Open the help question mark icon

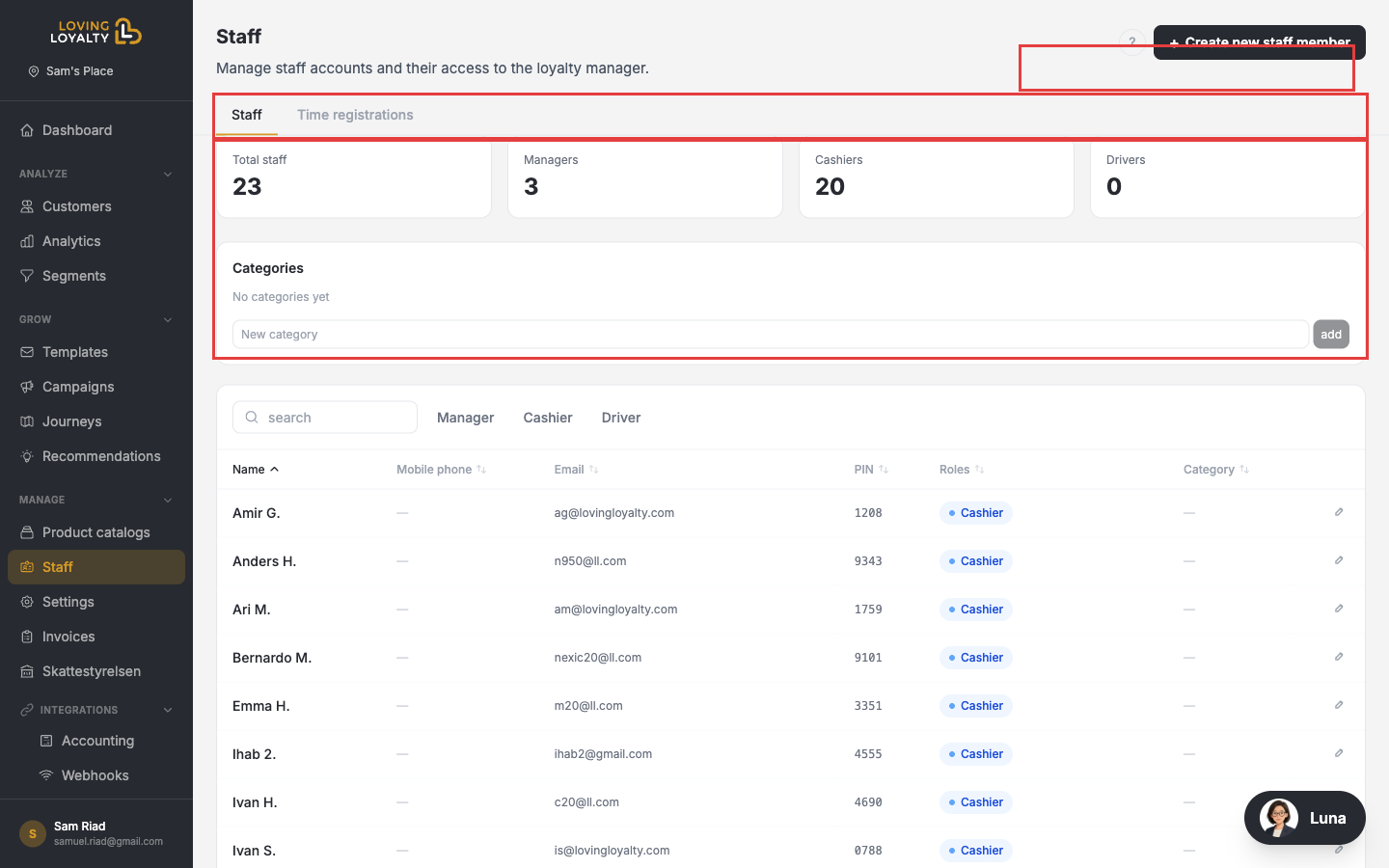1132,42
